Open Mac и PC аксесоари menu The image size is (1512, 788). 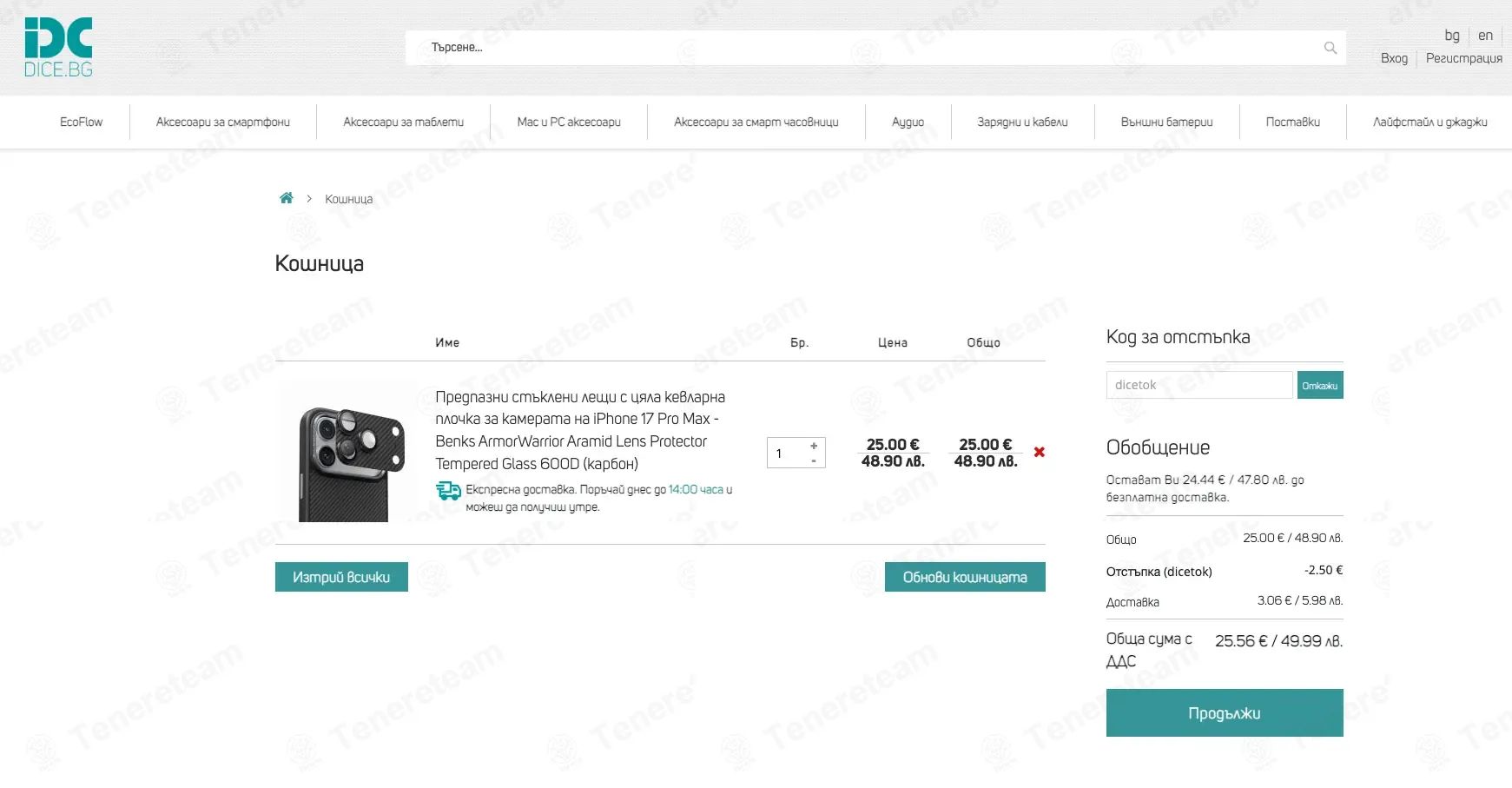pos(569,122)
